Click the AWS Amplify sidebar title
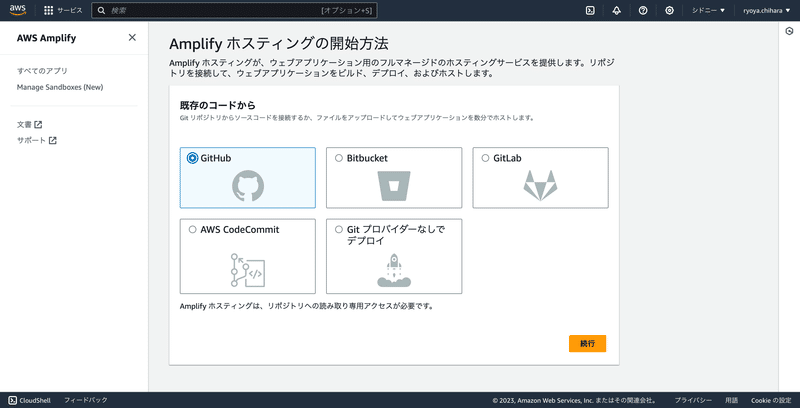Viewport: 800px width, 408px height. (46, 38)
